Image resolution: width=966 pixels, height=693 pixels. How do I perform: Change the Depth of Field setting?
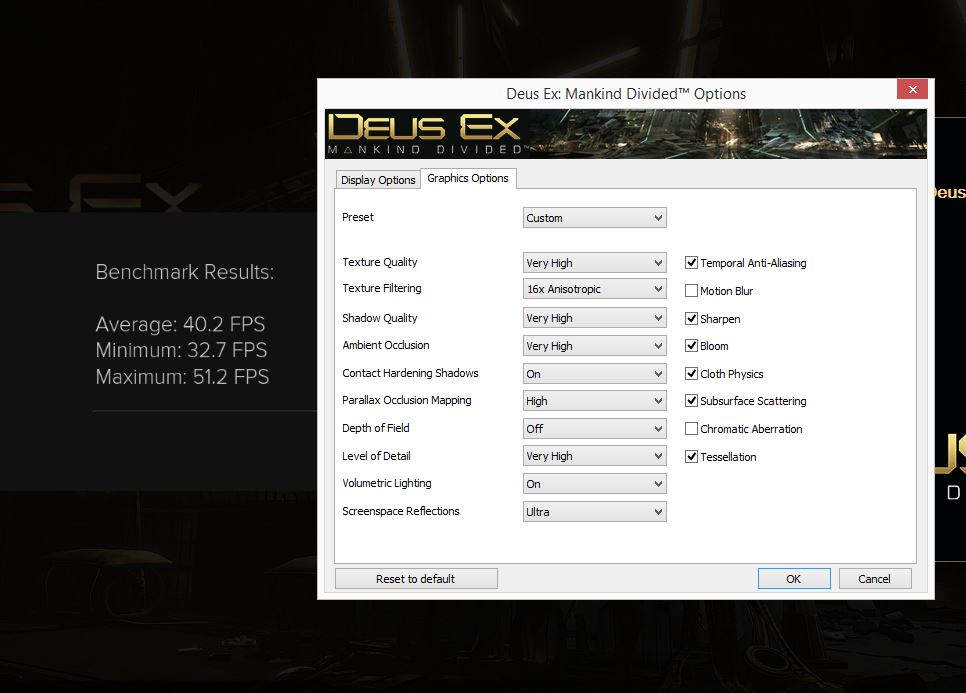(x=595, y=428)
